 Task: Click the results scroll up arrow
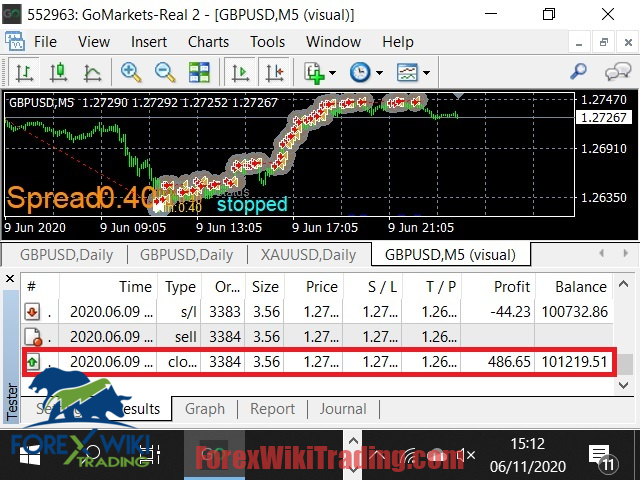623,284
